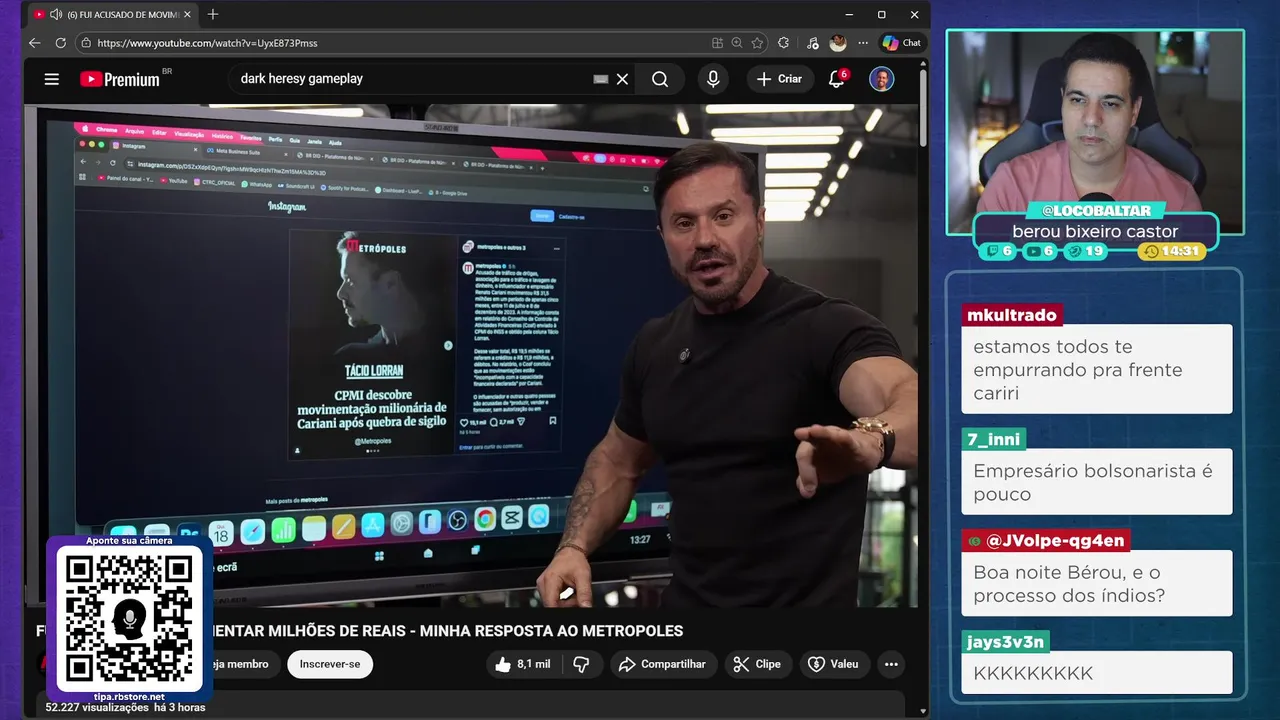Open the YouTube hamburger guide menu
1280x720 pixels.
pos(52,79)
